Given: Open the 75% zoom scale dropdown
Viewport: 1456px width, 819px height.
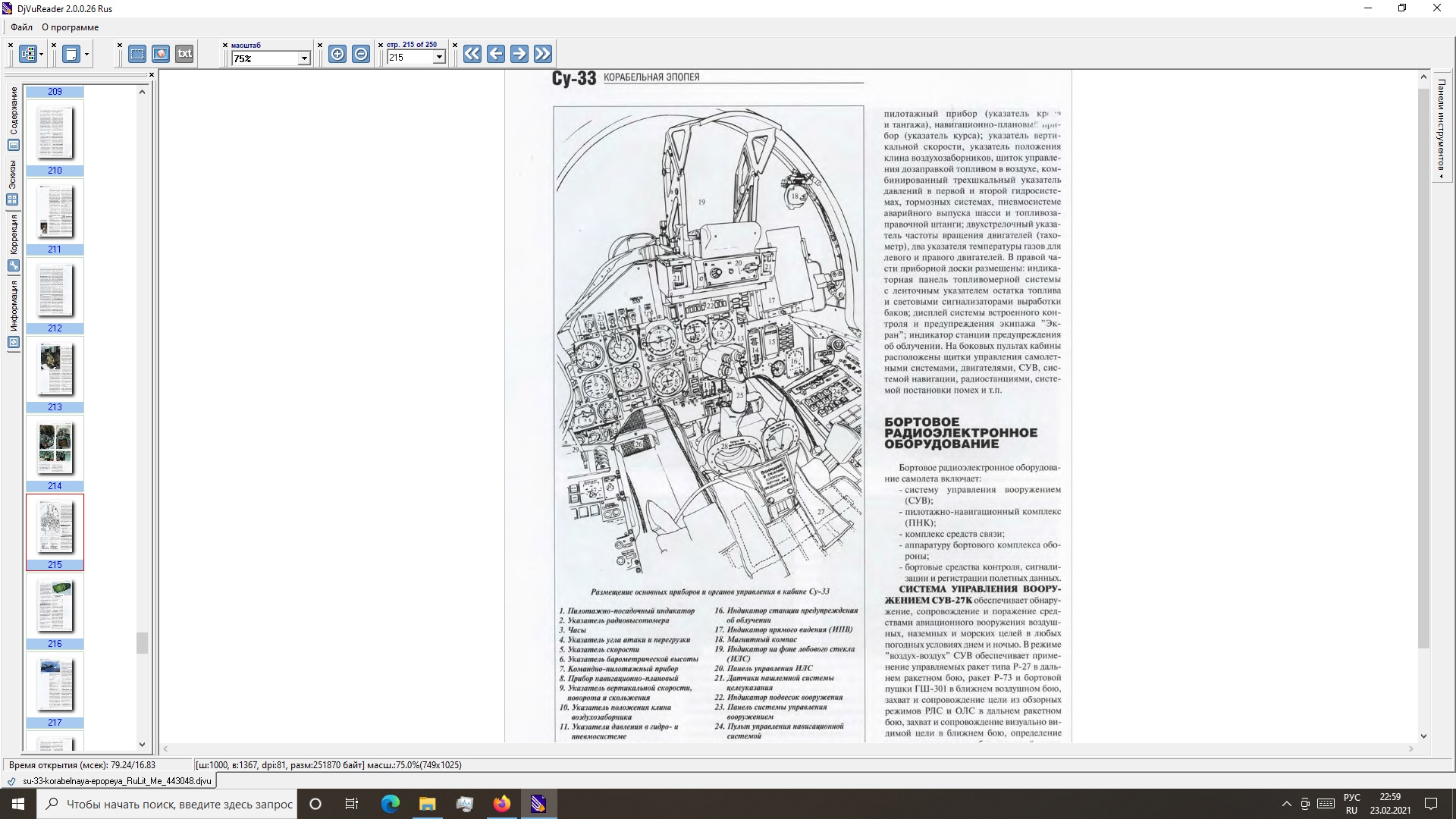Looking at the screenshot, I should click(304, 58).
